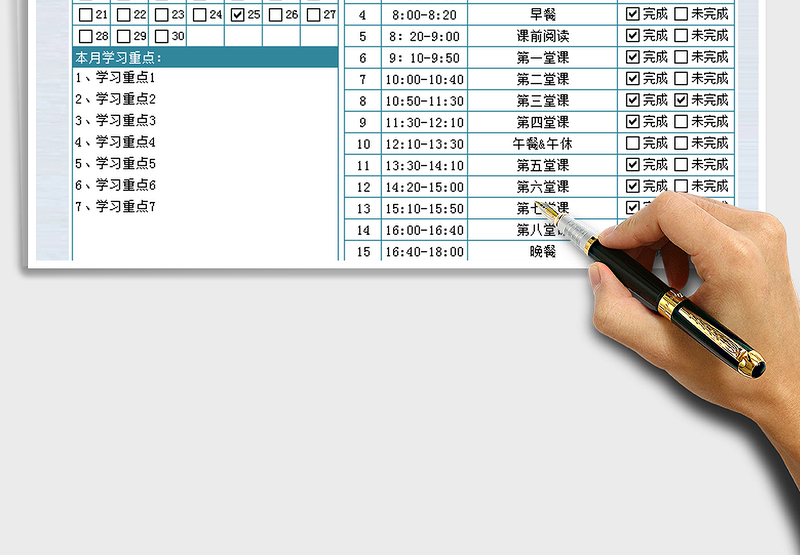
Task: Check the day 30 checkbox
Action: point(161,36)
